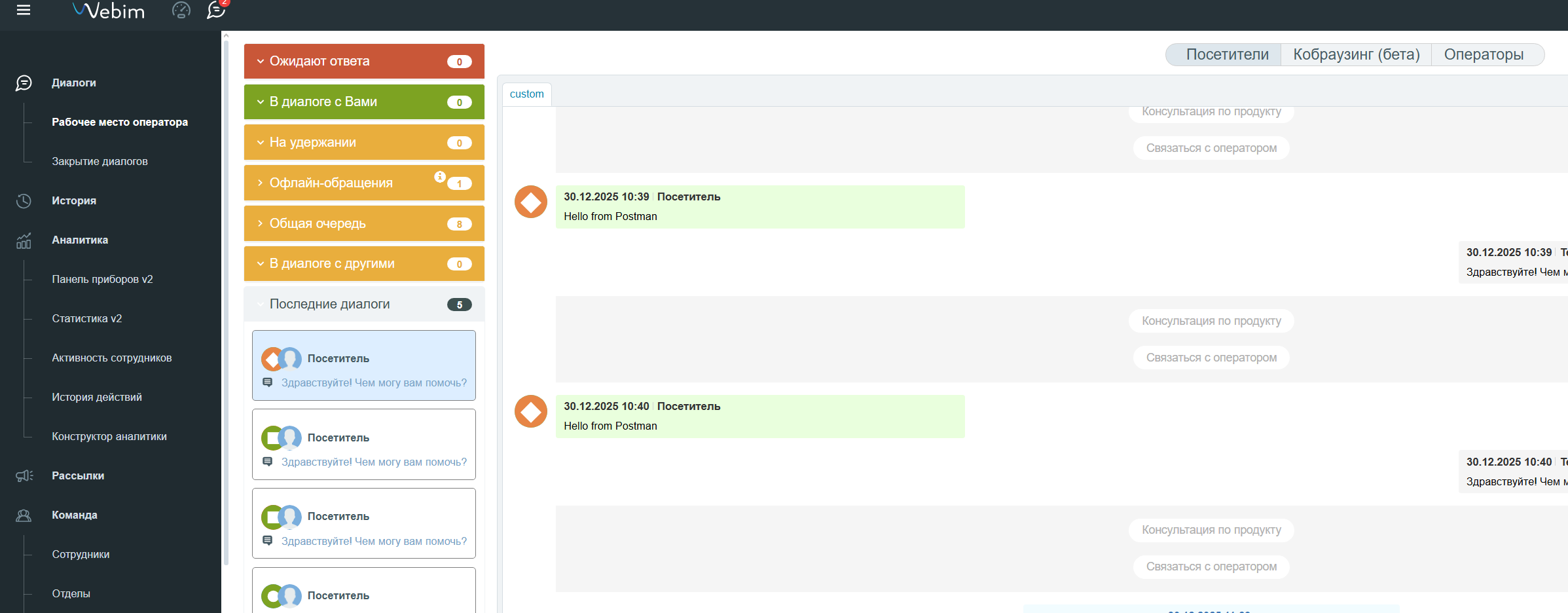Click the Команда people icon
This screenshot has width=1568, height=613.
click(x=24, y=515)
